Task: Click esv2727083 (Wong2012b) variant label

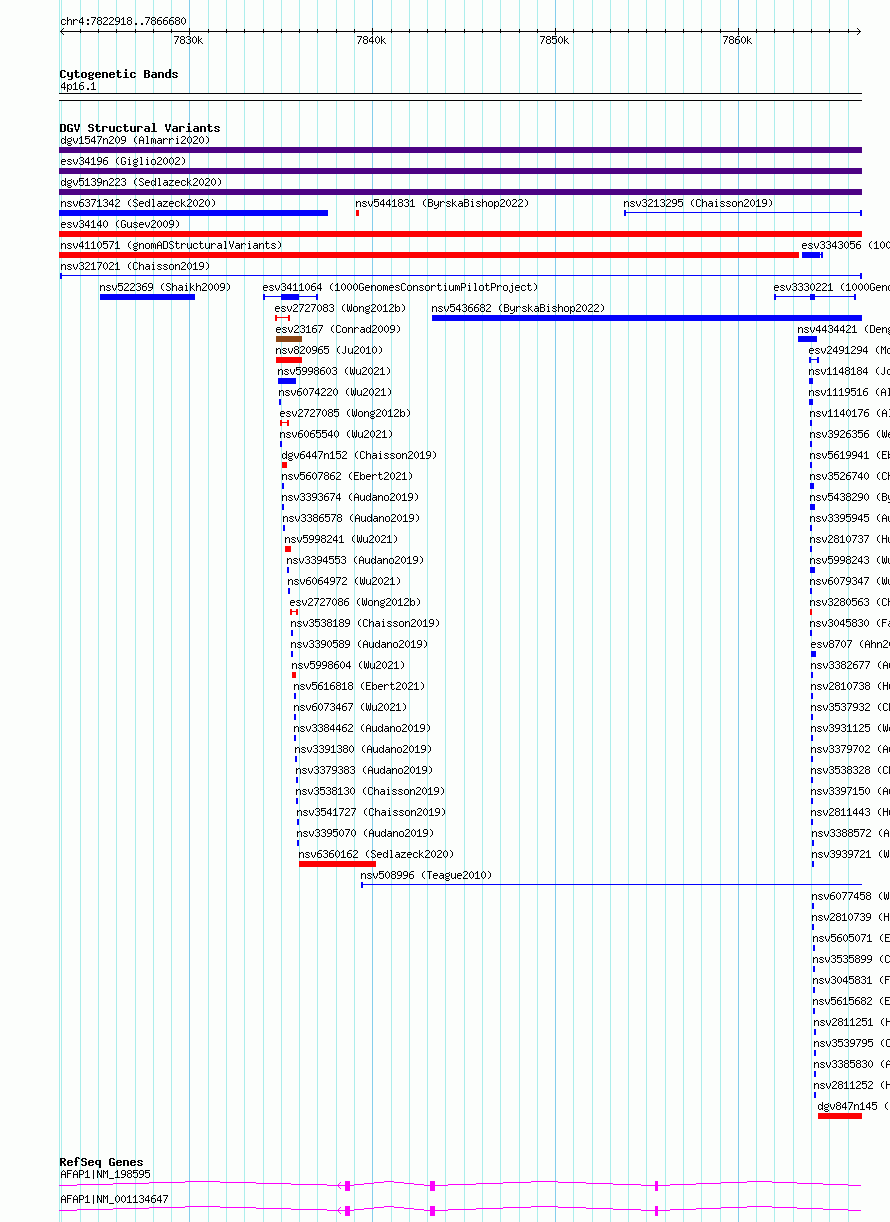Action: point(340,308)
